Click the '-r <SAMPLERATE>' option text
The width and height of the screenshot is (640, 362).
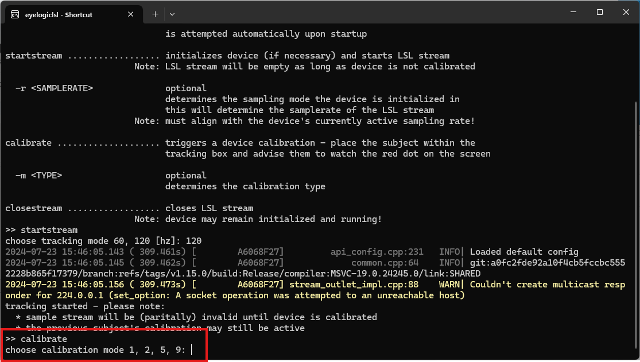point(54,88)
